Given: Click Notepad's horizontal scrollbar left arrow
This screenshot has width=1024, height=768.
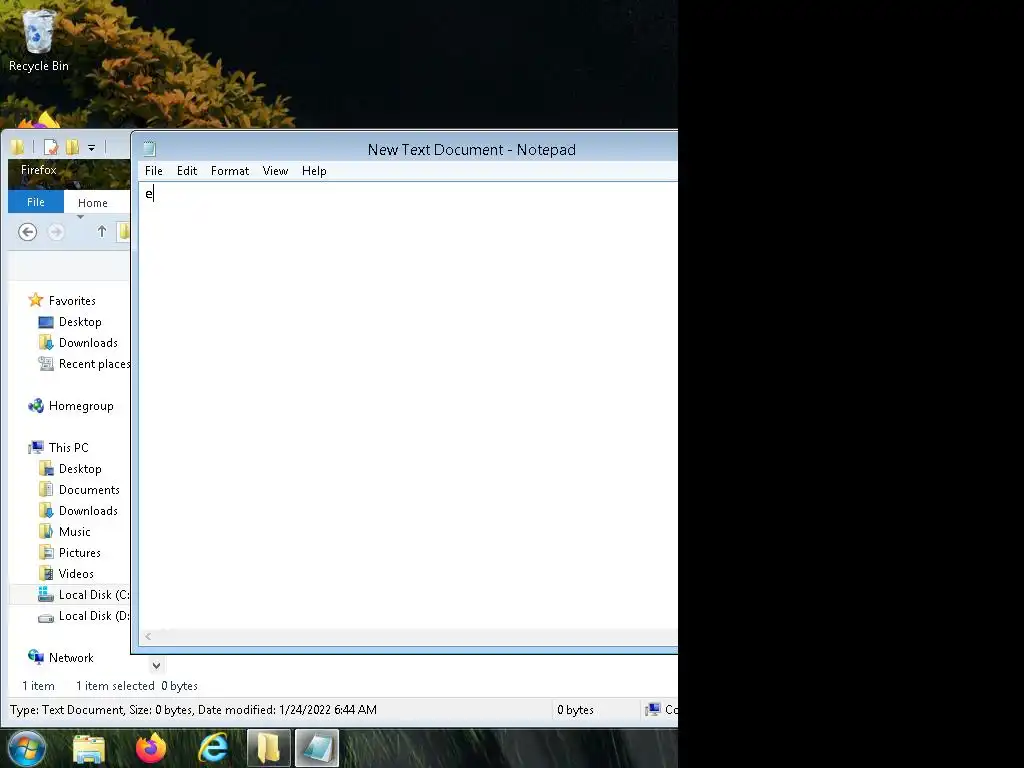Looking at the screenshot, I should tap(148, 637).
